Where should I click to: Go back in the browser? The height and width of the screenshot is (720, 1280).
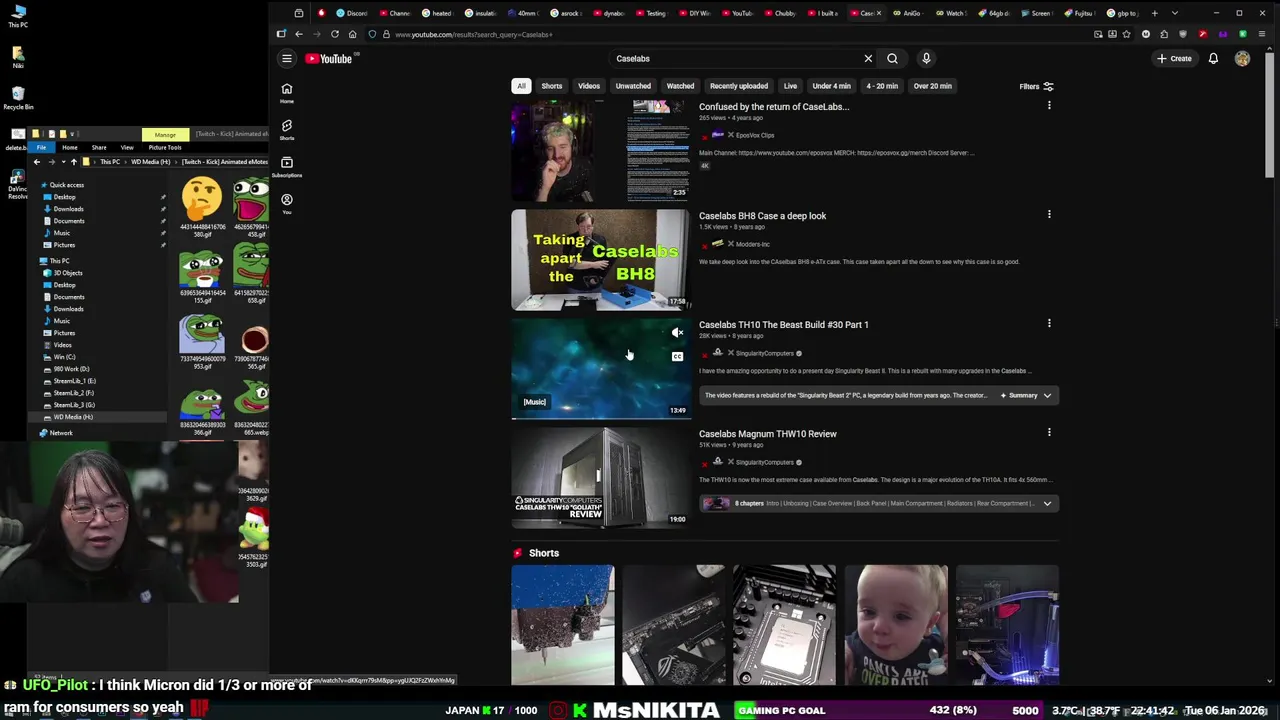(298, 34)
